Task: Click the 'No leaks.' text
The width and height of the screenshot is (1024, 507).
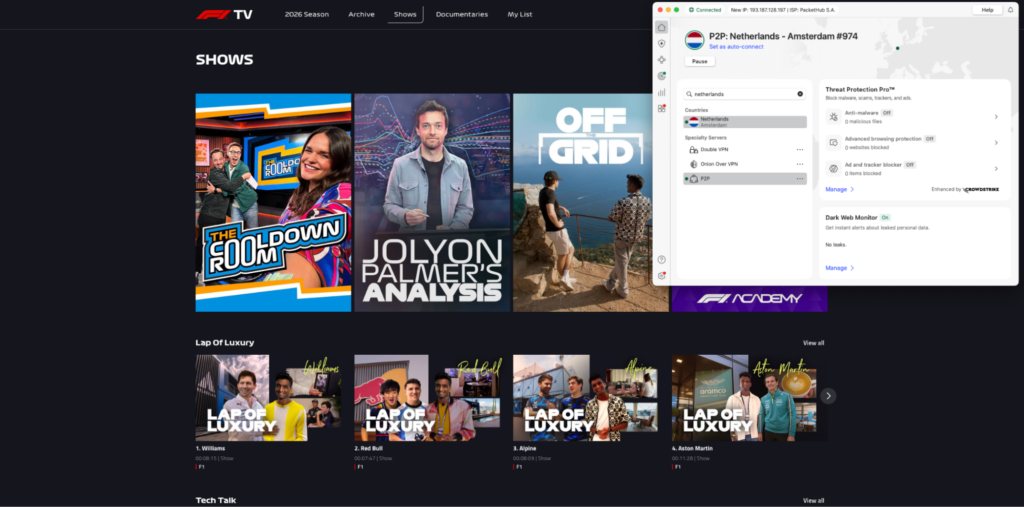Action: point(835,244)
